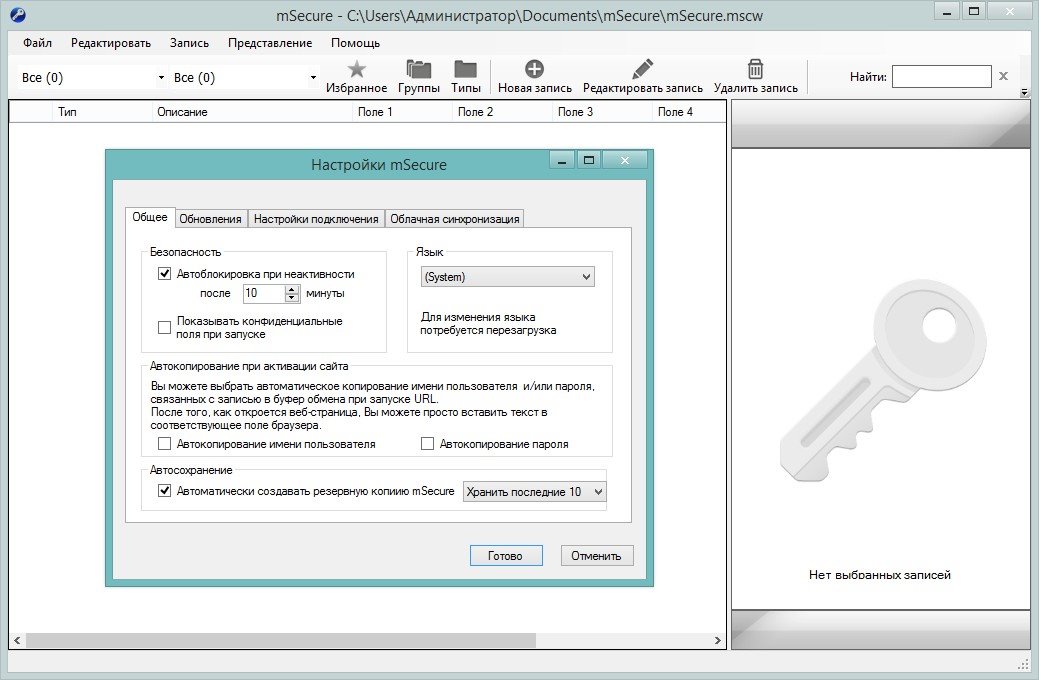Click the auto-lock minutes number field

(x=264, y=293)
